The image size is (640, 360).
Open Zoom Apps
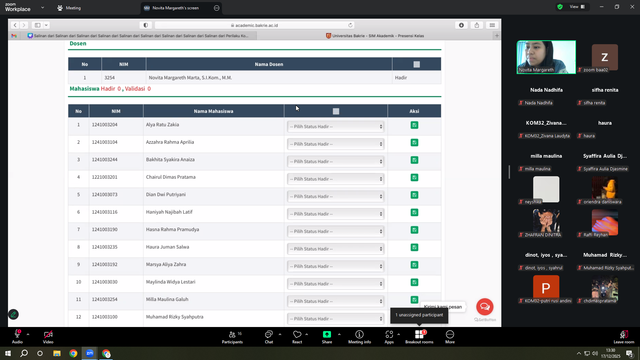pos(389,337)
